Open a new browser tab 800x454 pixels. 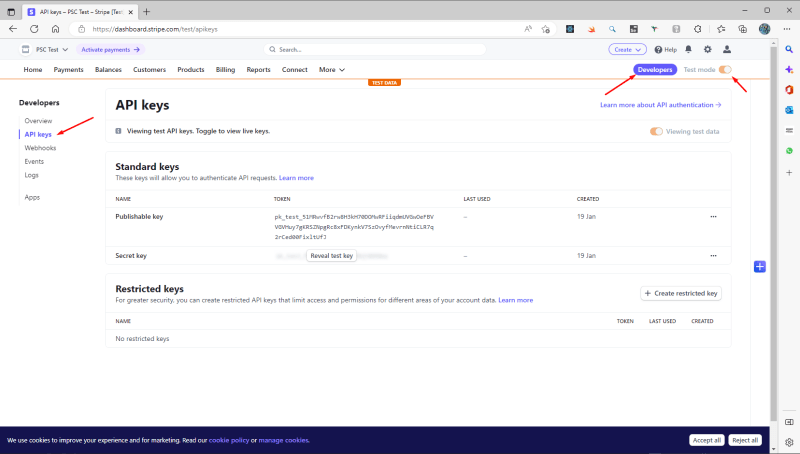[x=146, y=12]
